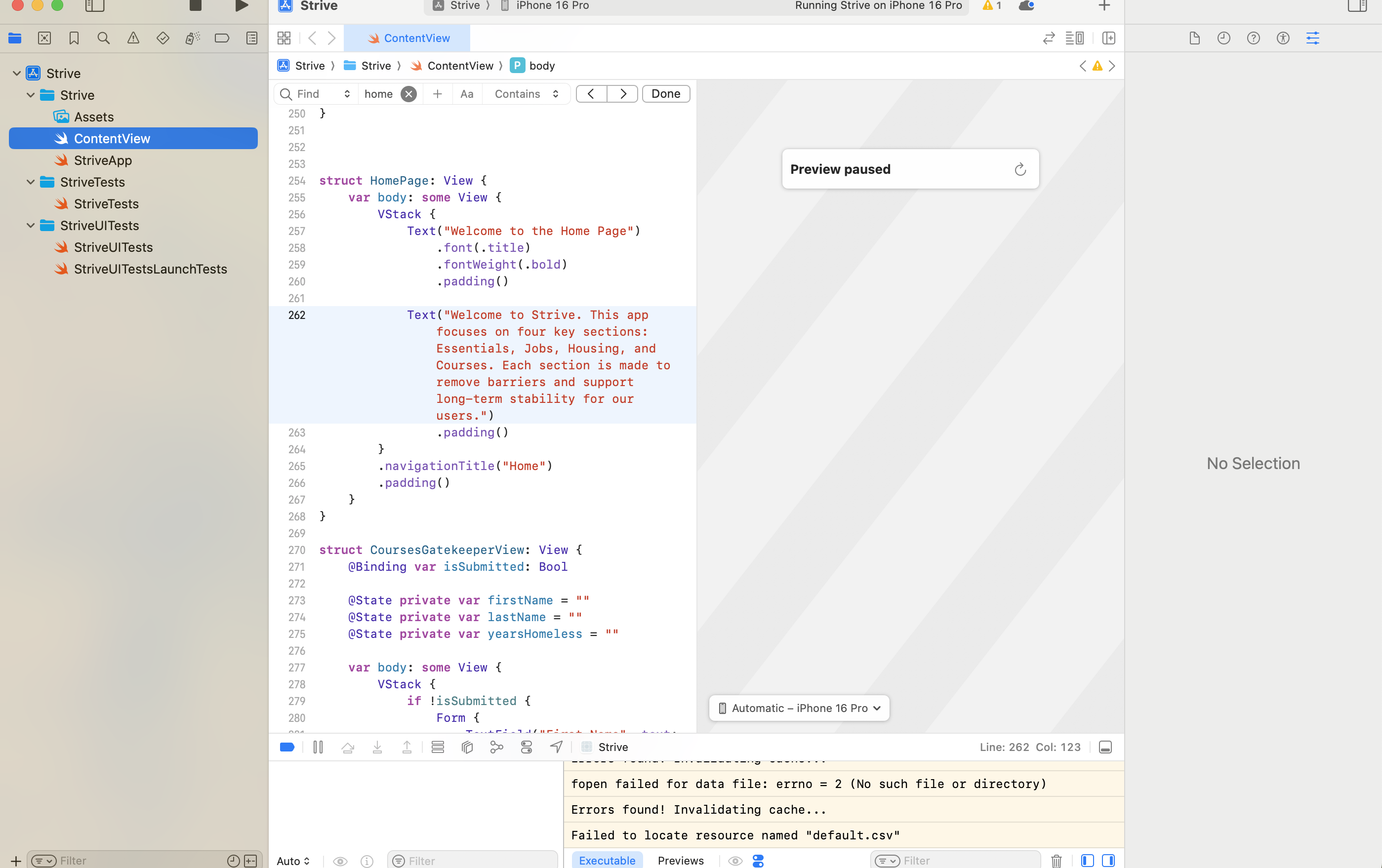Collapse the StriveTests folder
The image size is (1382, 868).
[31, 182]
